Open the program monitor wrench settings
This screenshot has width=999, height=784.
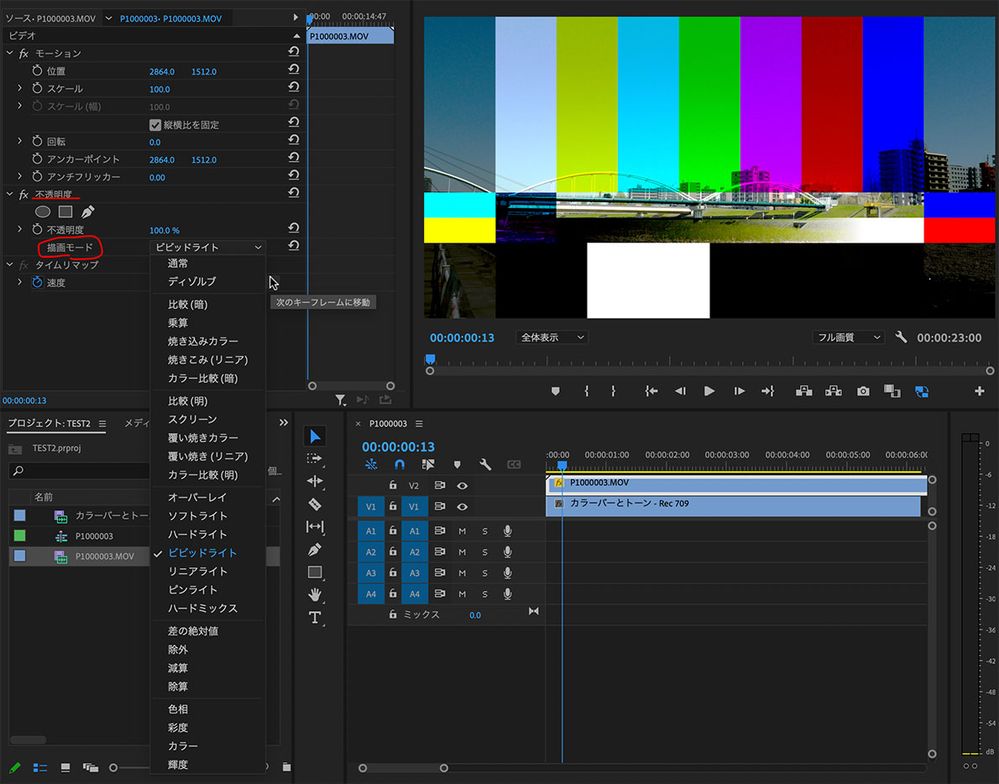900,338
